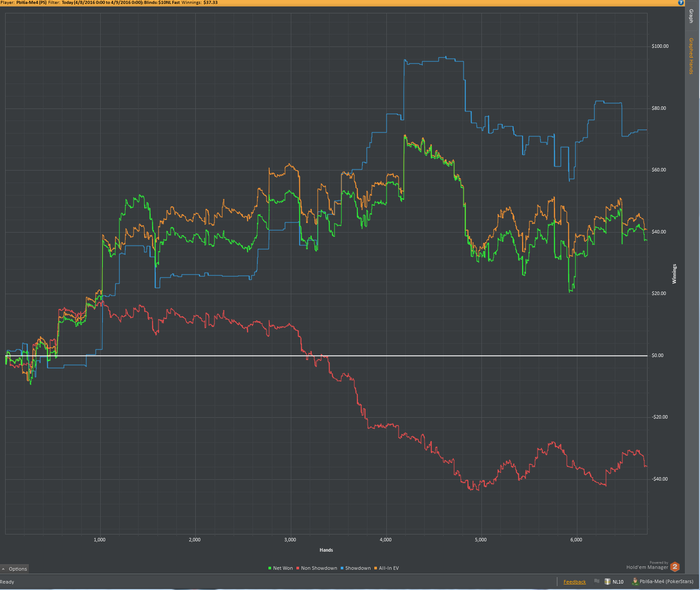Toggle the Non Showdown legend series
The width and height of the screenshot is (700, 590).
[x=317, y=568]
